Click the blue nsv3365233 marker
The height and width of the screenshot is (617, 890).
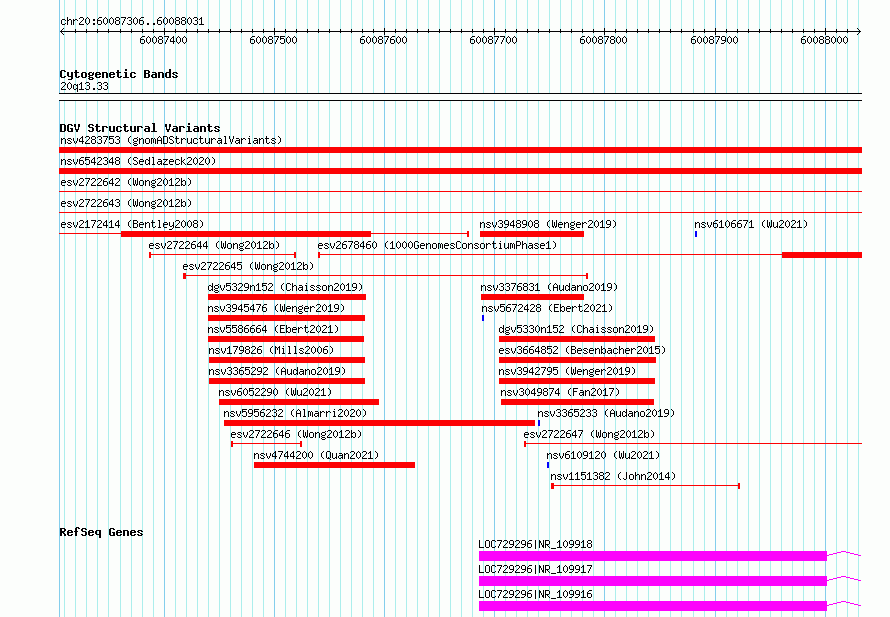point(539,423)
